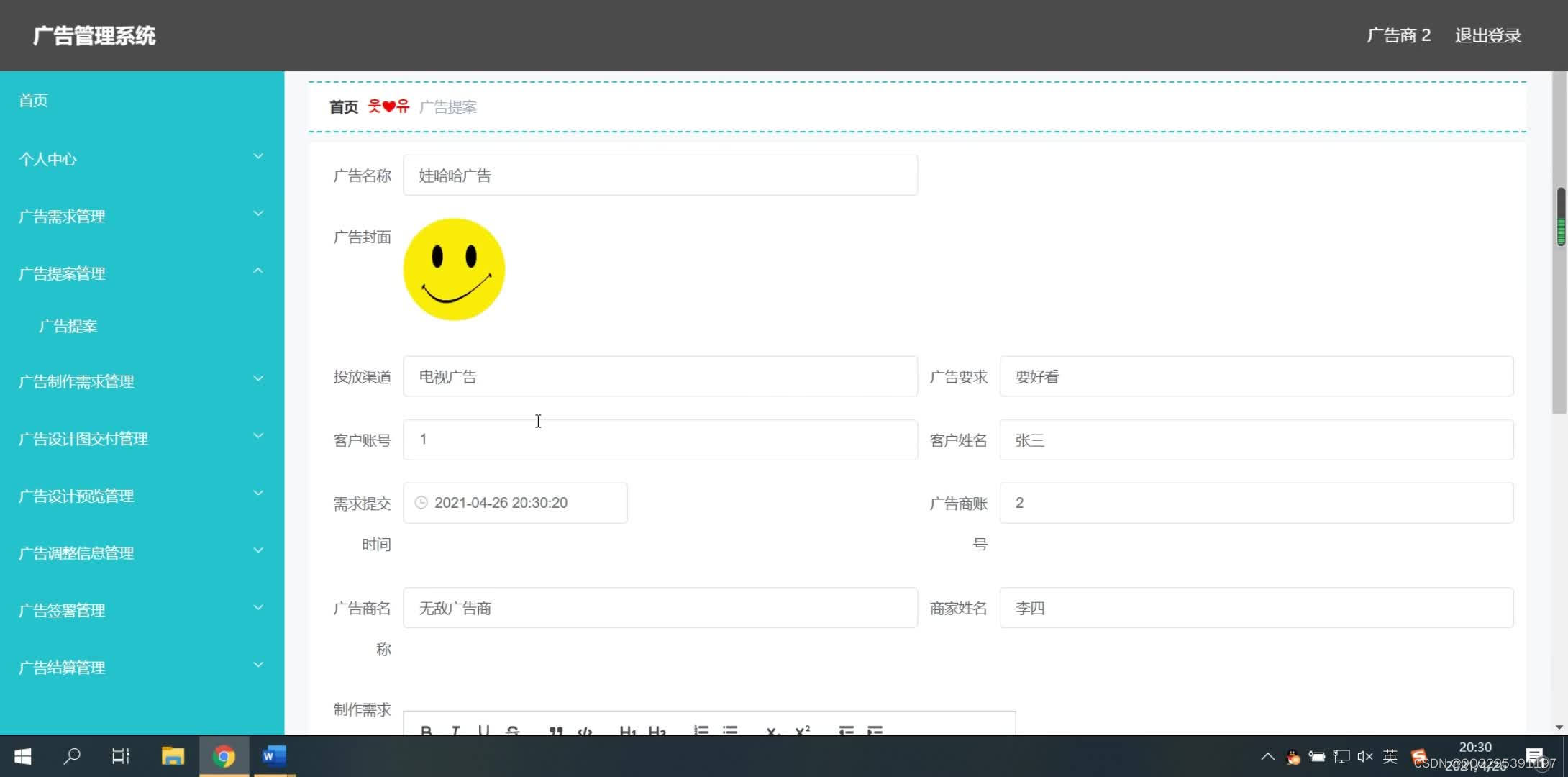Focus the 广告商名称 input field
Image resolution: width=1568 pixels, height=777 pixels.
[660, 608]
